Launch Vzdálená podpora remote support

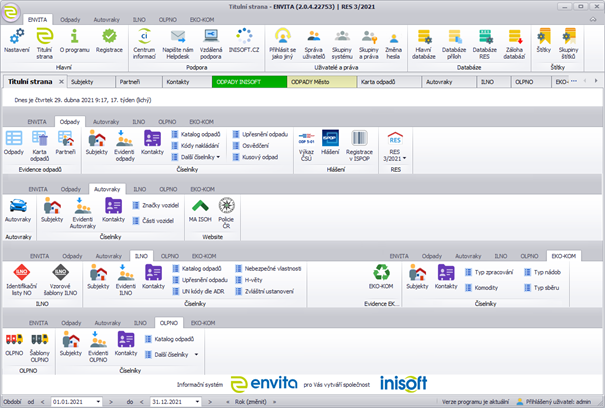click(211, 44)
